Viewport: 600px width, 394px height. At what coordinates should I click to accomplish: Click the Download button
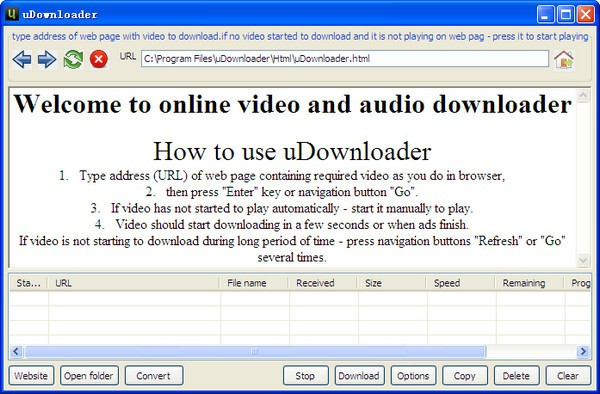(359, 375)
